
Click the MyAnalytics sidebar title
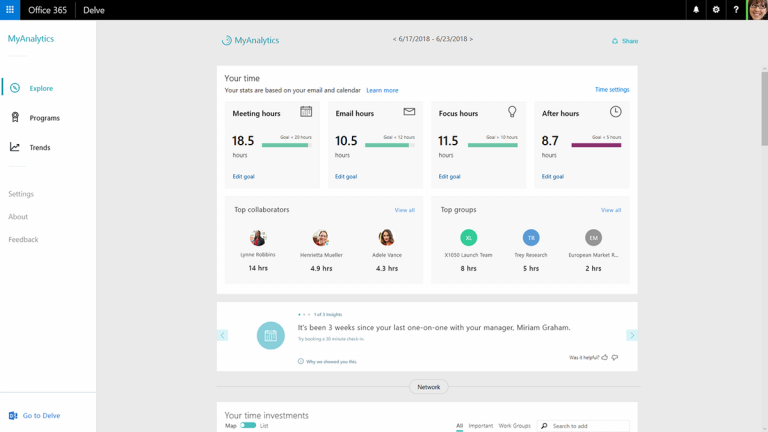30,39
